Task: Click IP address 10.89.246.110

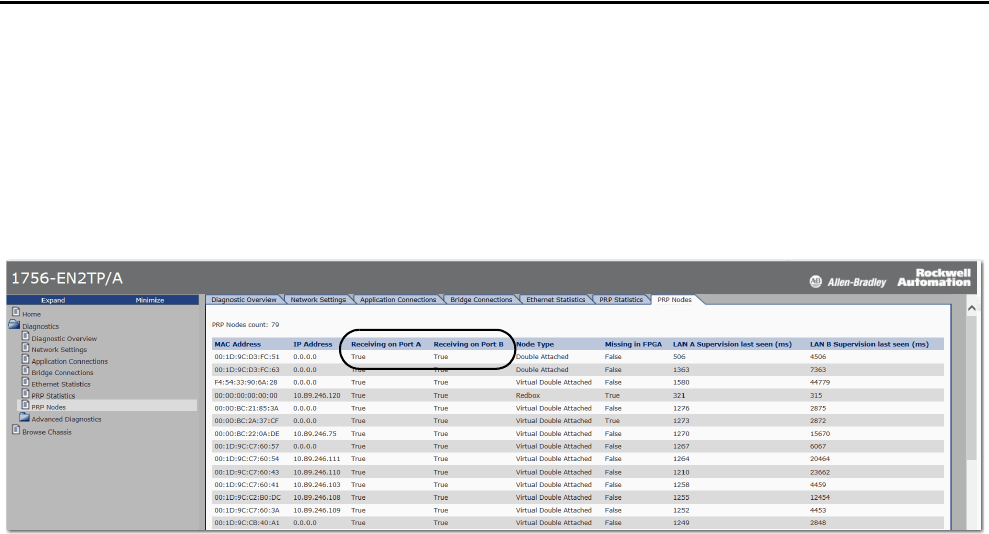Action: pos(317,472)
